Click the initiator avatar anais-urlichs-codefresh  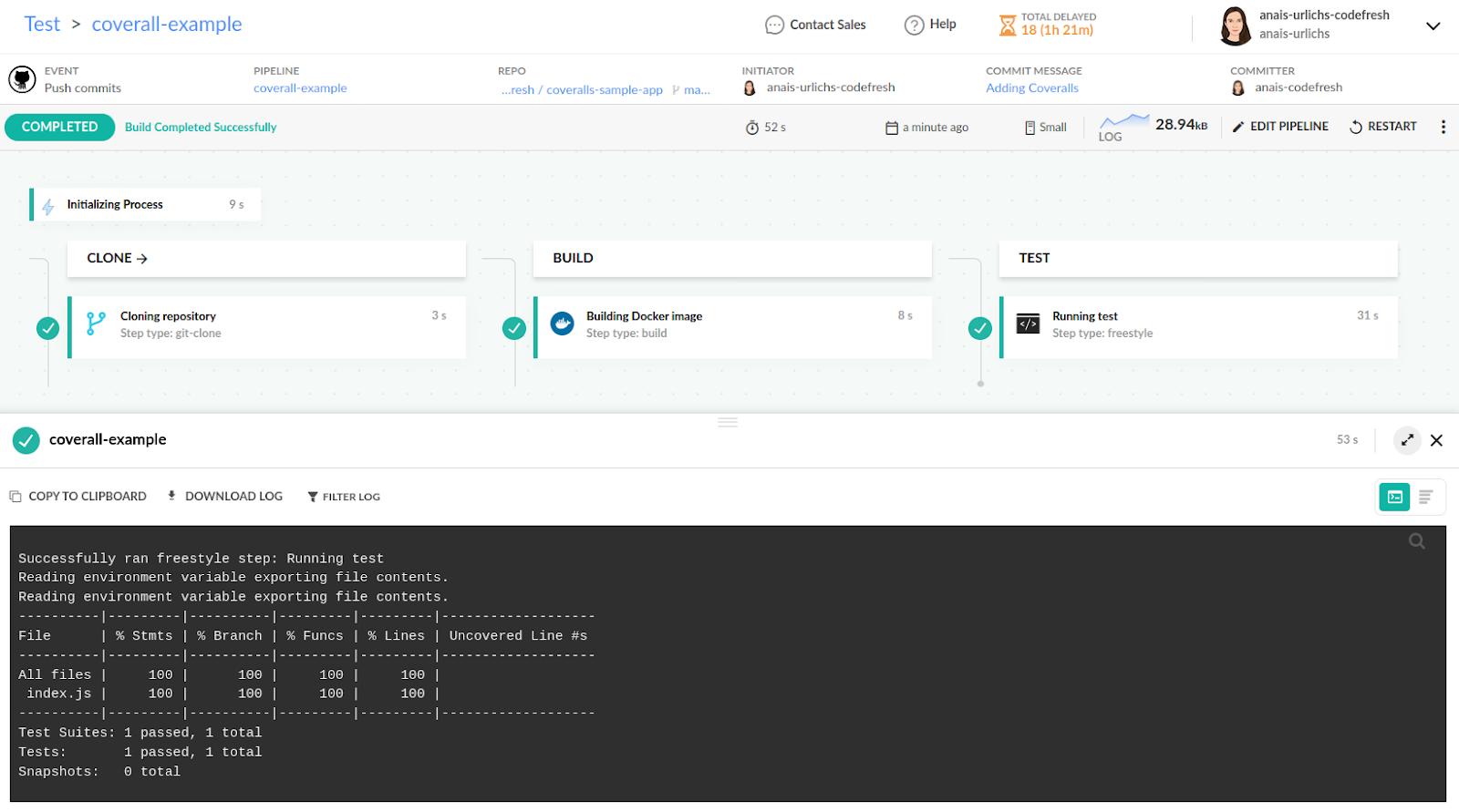pos(750,87)
